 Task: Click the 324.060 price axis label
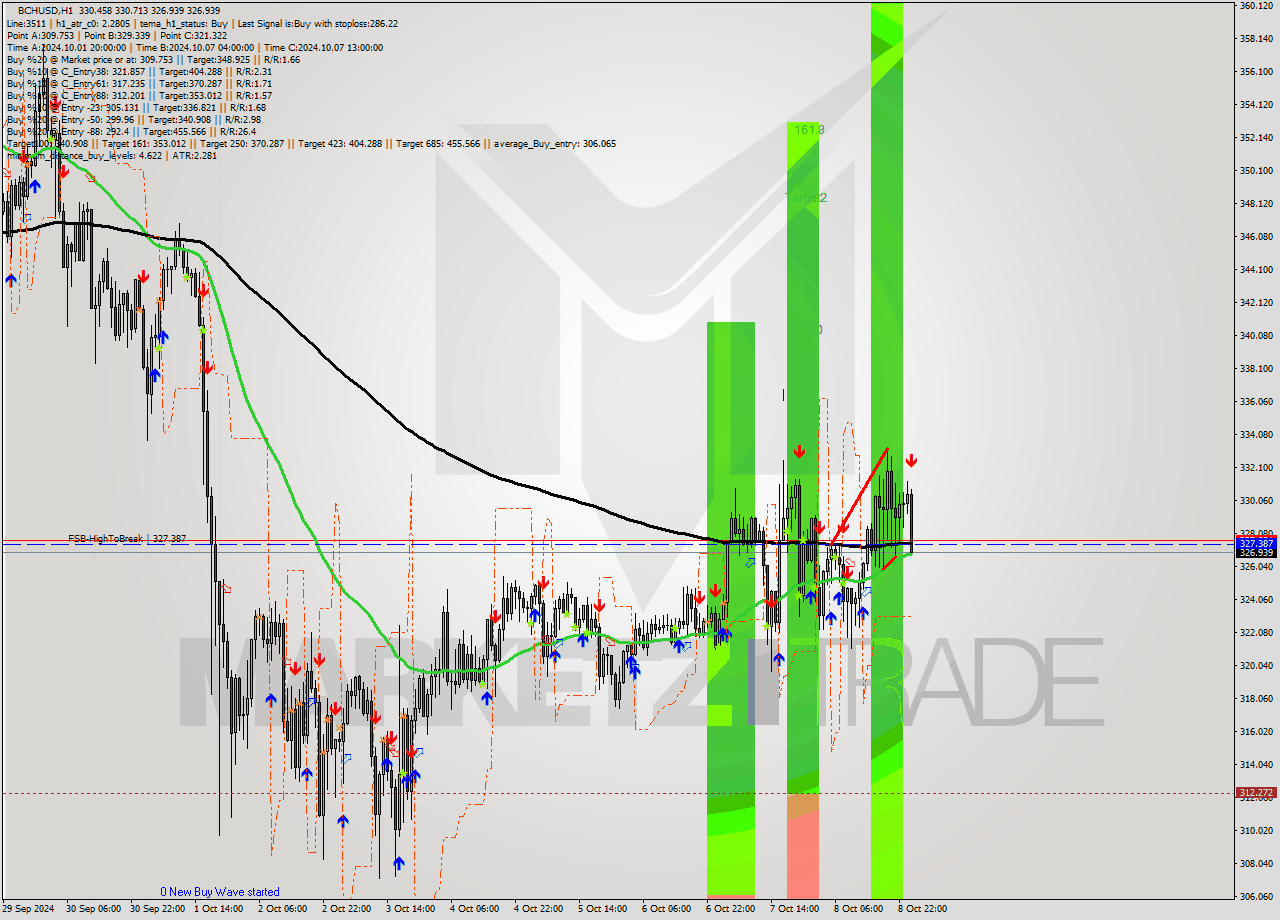click(1255, 600)
